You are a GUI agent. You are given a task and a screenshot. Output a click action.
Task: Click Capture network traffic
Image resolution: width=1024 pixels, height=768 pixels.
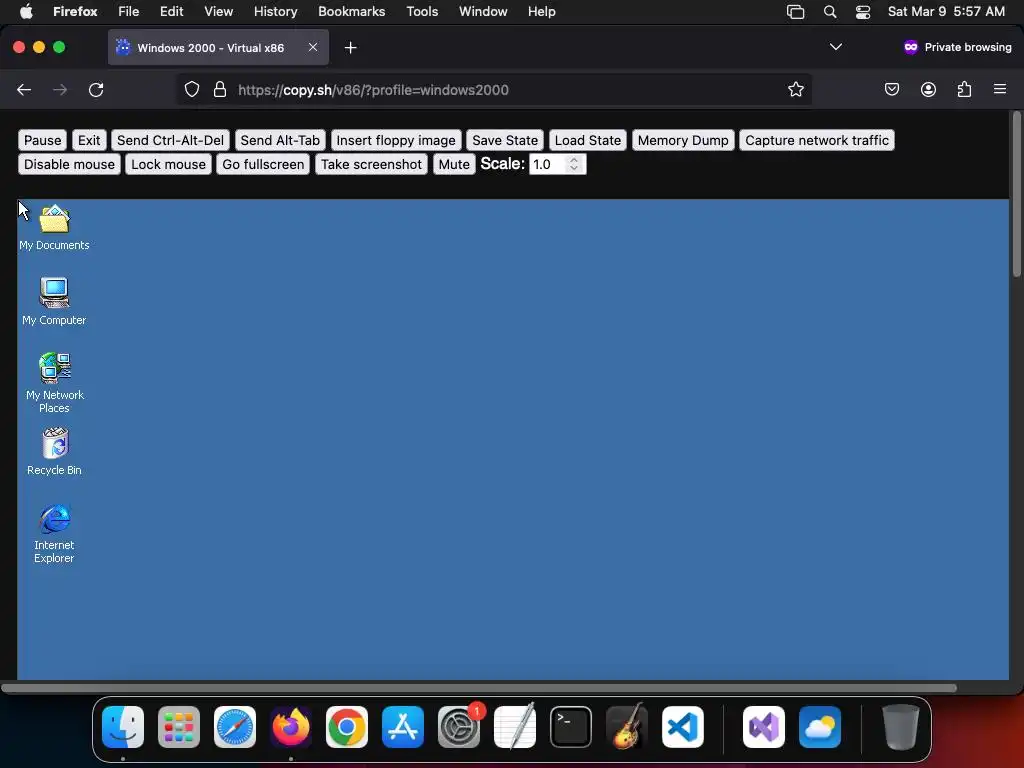tap(817, 140)
